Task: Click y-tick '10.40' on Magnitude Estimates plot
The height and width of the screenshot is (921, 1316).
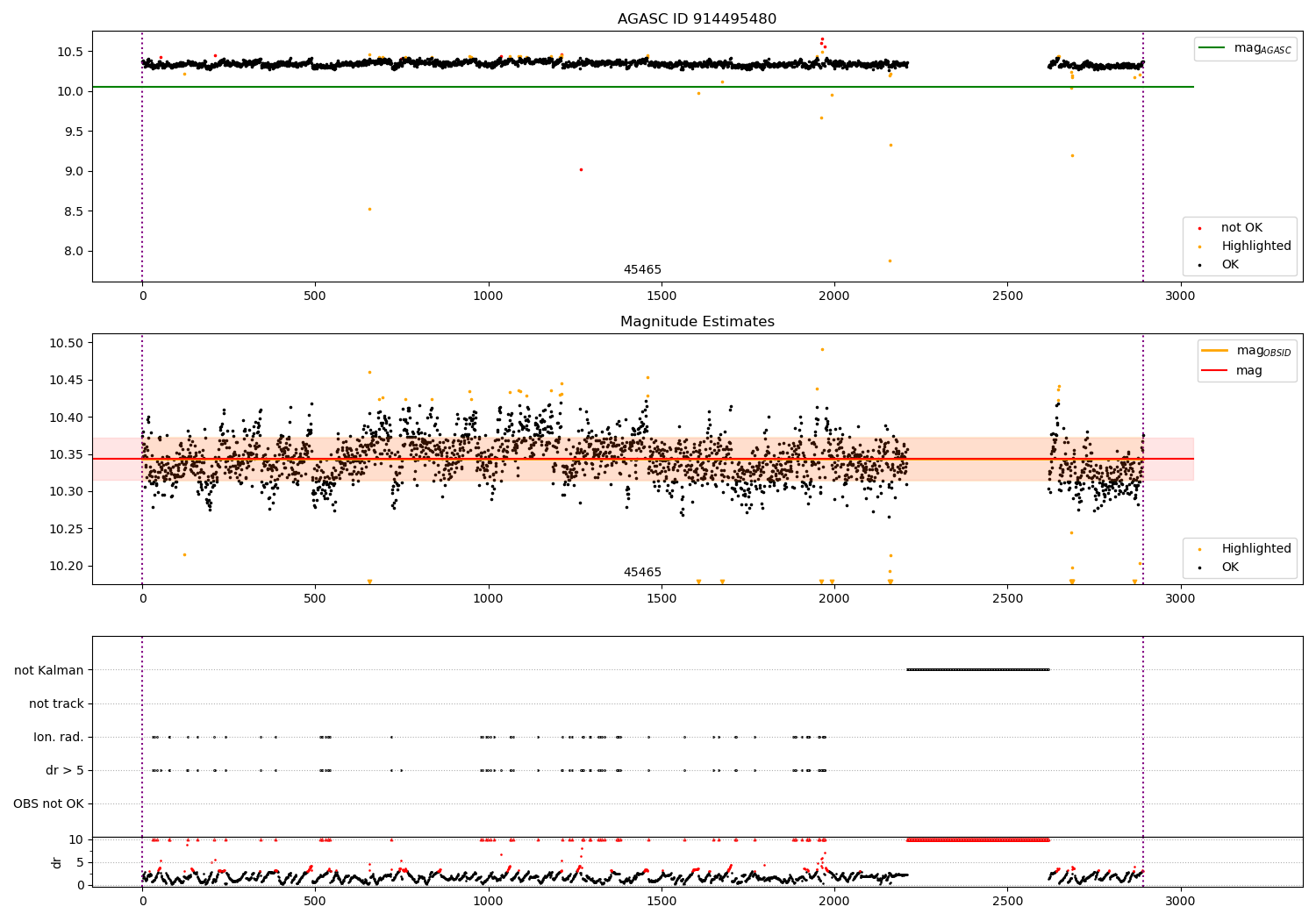Action: click(x=67, y=418)
